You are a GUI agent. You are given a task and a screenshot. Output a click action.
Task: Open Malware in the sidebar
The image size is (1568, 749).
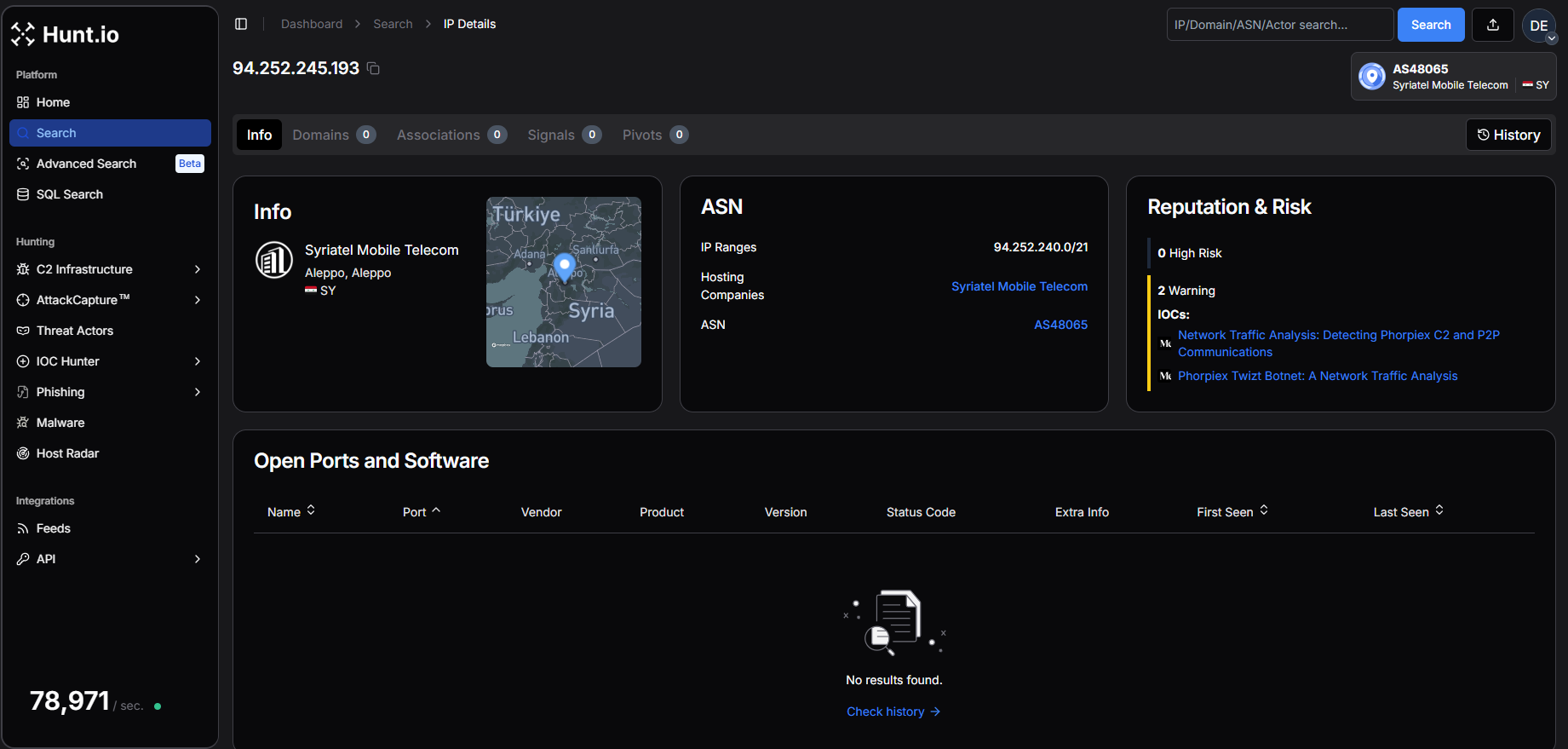coord(110,423)
